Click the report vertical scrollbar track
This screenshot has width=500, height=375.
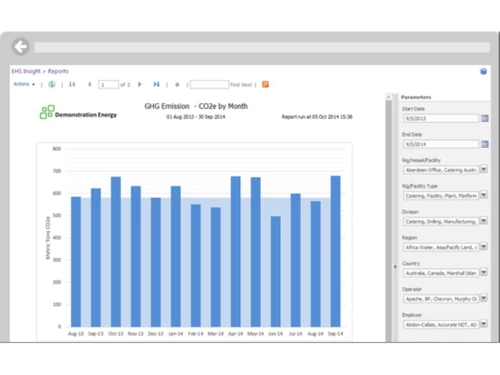click(388, 220)
